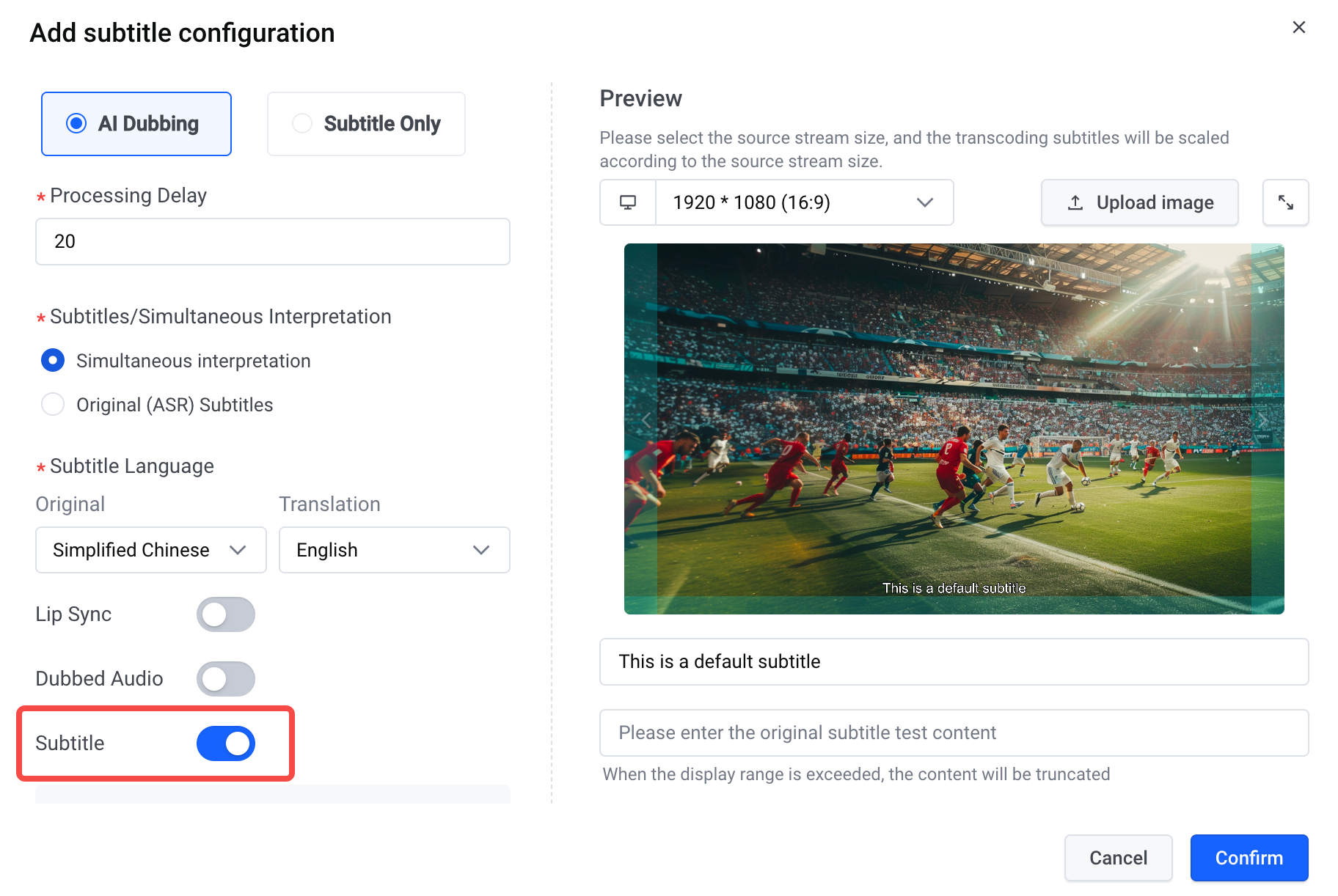Click the Cancel button
The image size is (1338, 896).
coord(1118,858)
